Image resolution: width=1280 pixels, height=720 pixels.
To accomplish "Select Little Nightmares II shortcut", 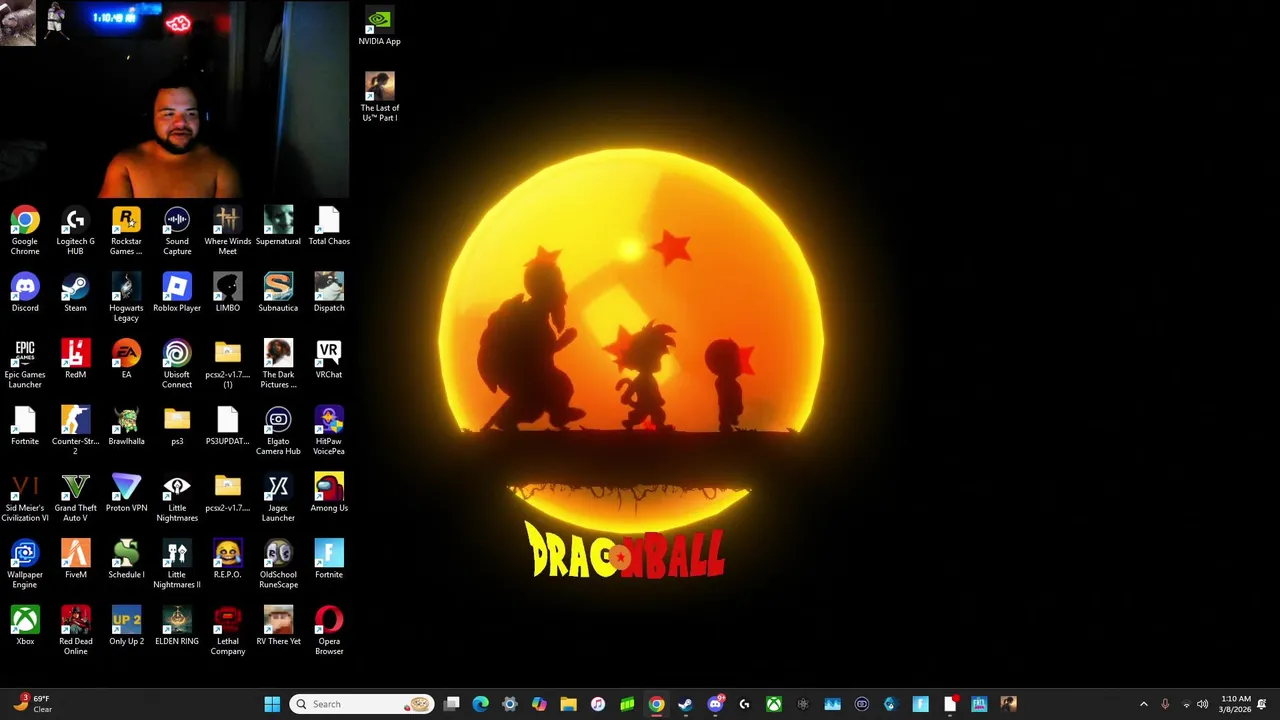I will coord(177,565).
